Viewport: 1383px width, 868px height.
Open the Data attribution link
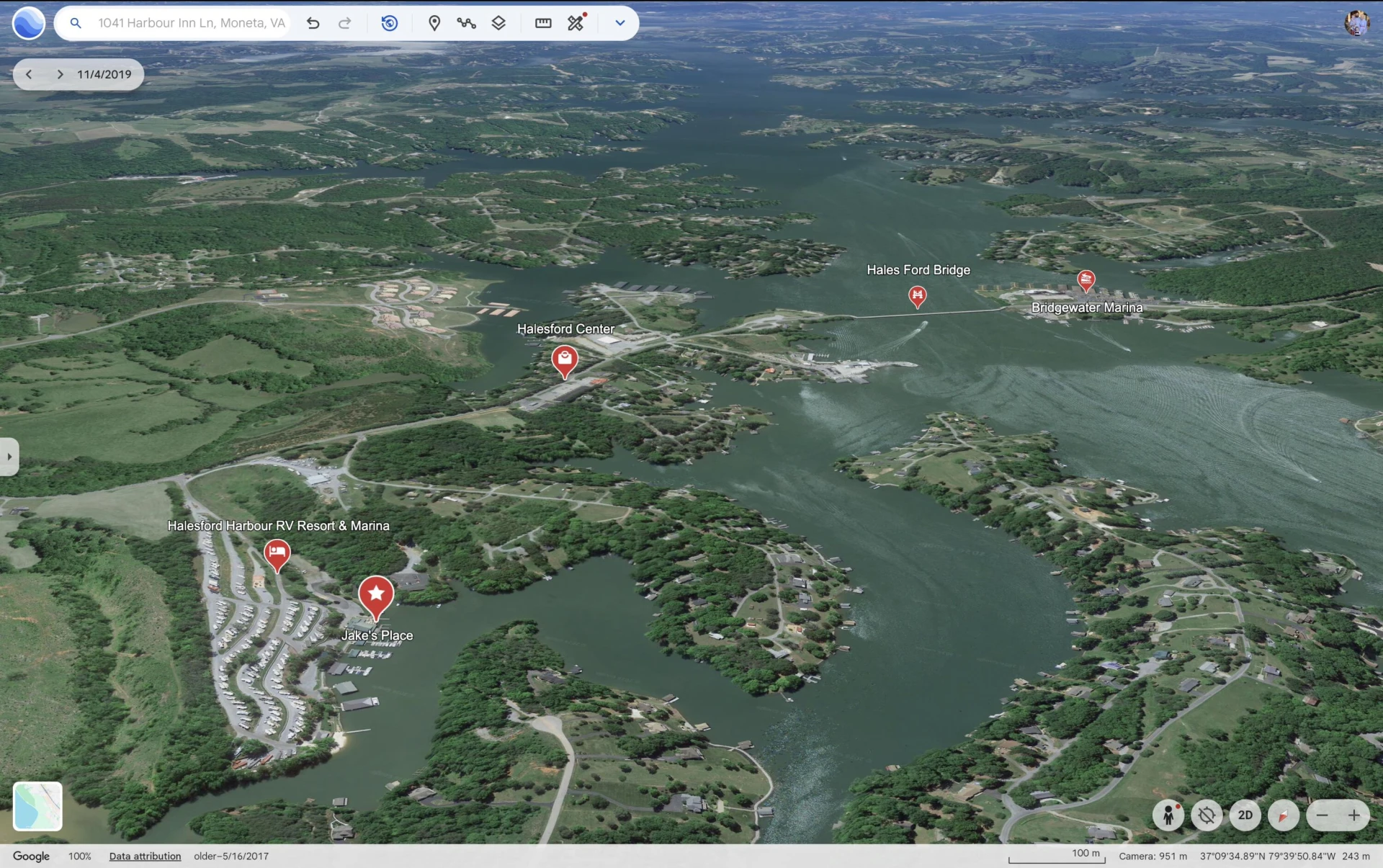(145, 856)
